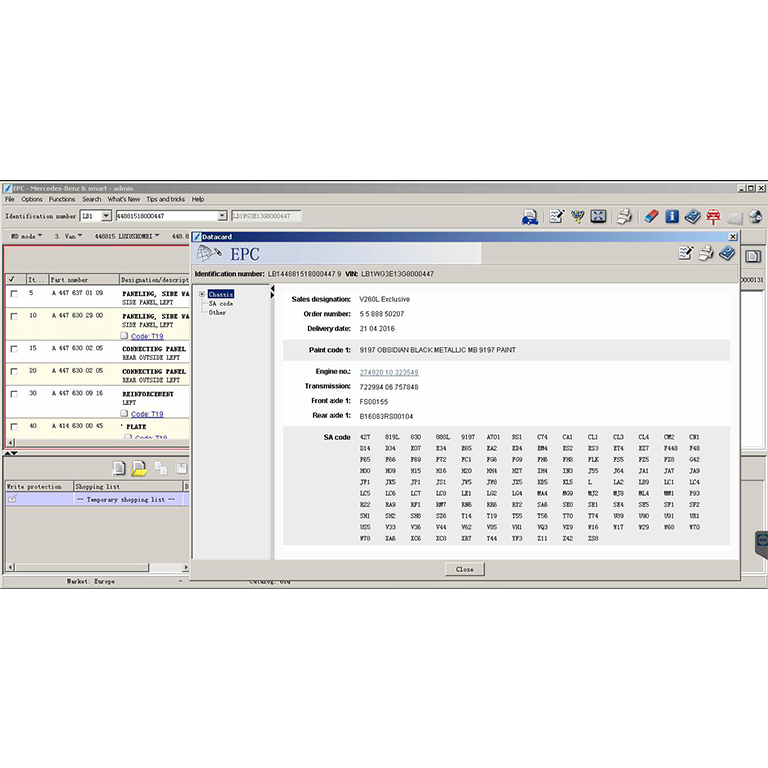Open the Tips and tricks menu
Screen dimensions: 768x768
tap(166, 199)
